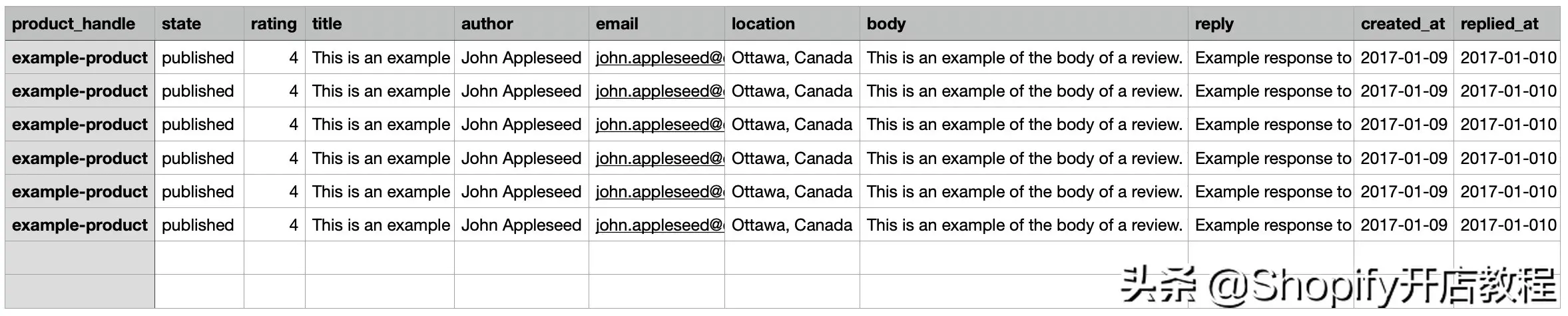Image resolution: width=1568 pixels, height=316 pixels.
Task: Select the body column header
Action: coord(1023,24)
